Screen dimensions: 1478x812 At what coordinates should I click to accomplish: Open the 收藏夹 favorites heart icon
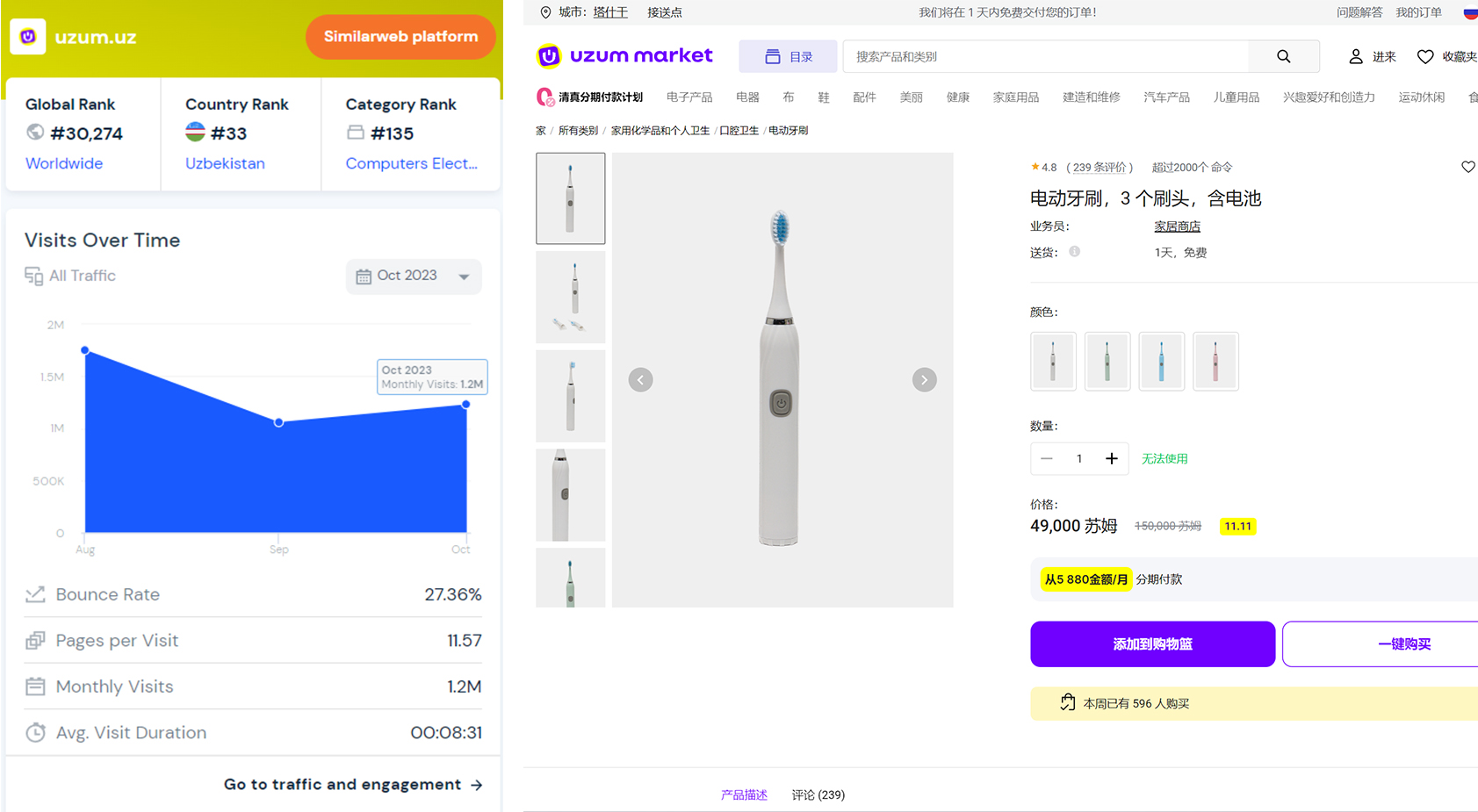[x=1425, y=56]
